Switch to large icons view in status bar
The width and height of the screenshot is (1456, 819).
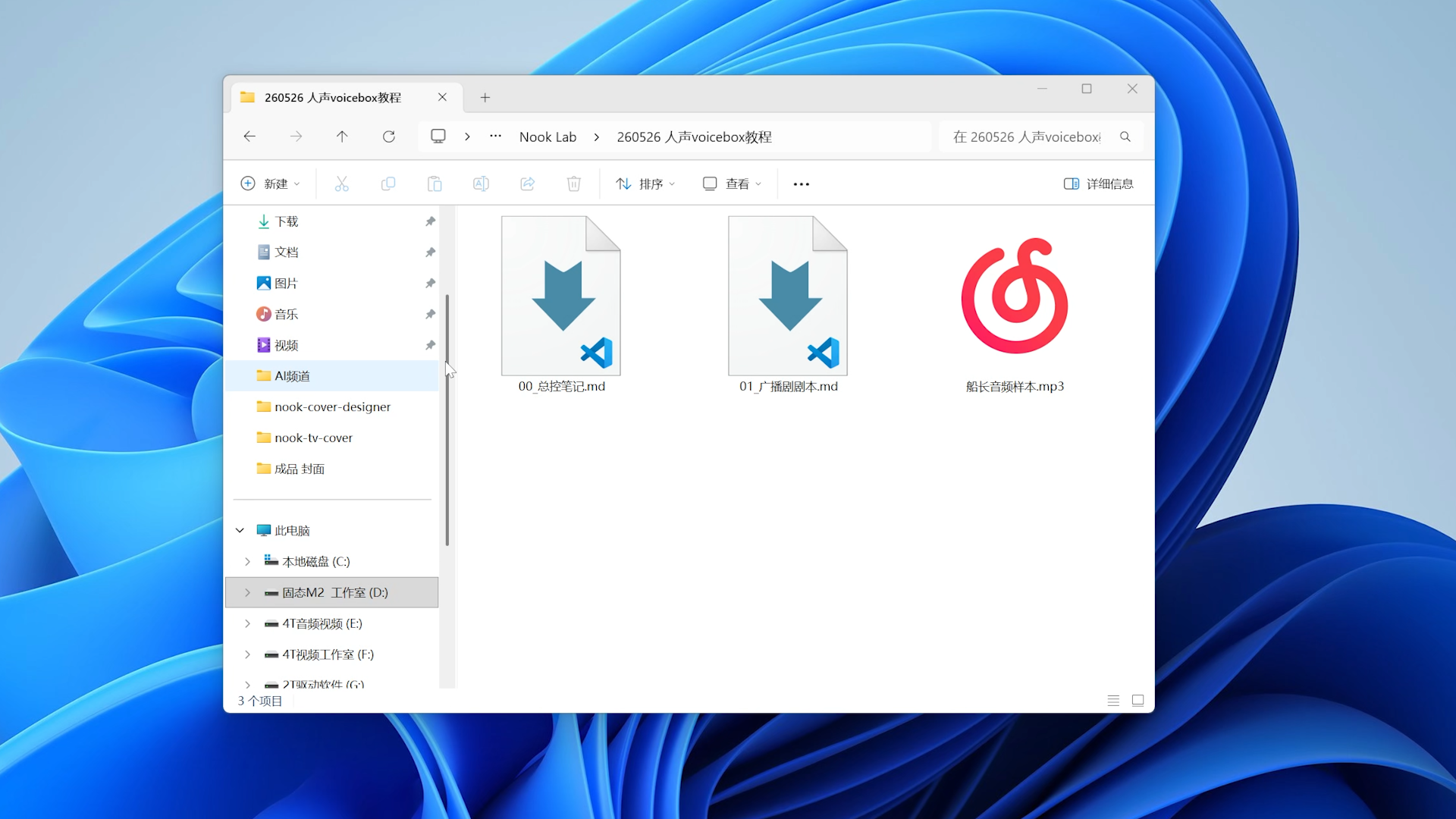[x=1137, y=701]
